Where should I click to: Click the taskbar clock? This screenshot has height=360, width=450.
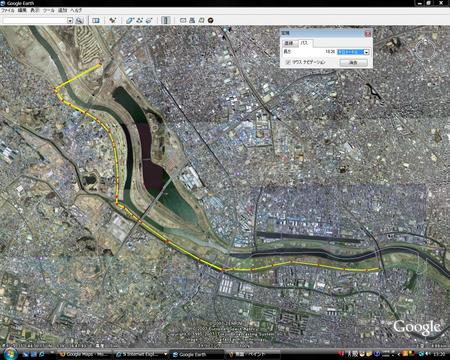pyautogui.click(x=440, y=354)
